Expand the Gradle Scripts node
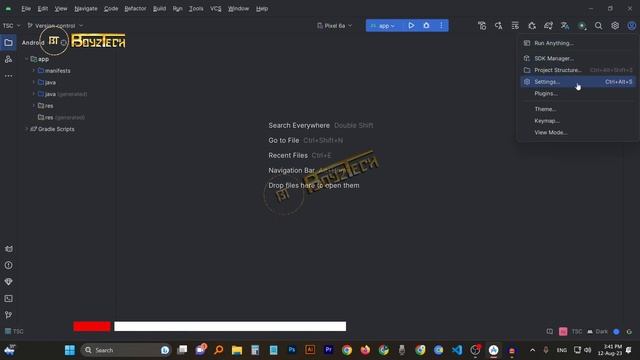The width and height of the screenshot is (640, 360). 27,129
